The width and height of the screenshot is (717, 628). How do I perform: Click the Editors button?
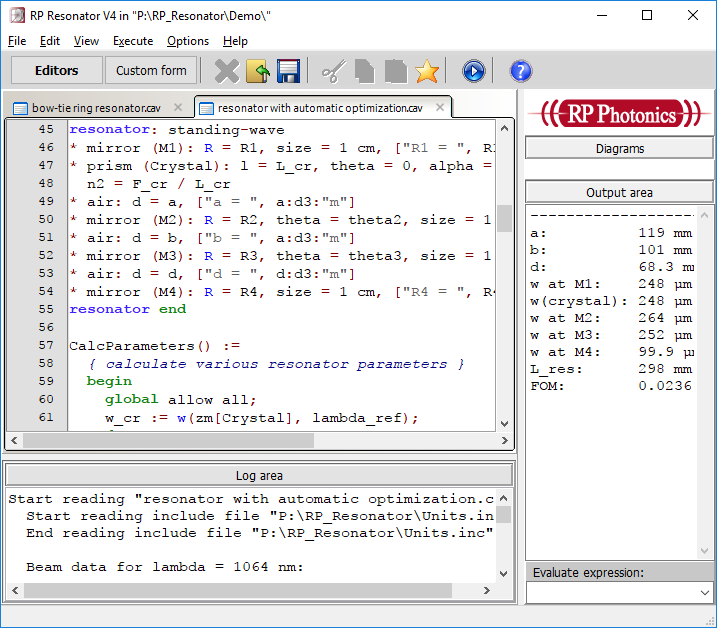(57, 70)
